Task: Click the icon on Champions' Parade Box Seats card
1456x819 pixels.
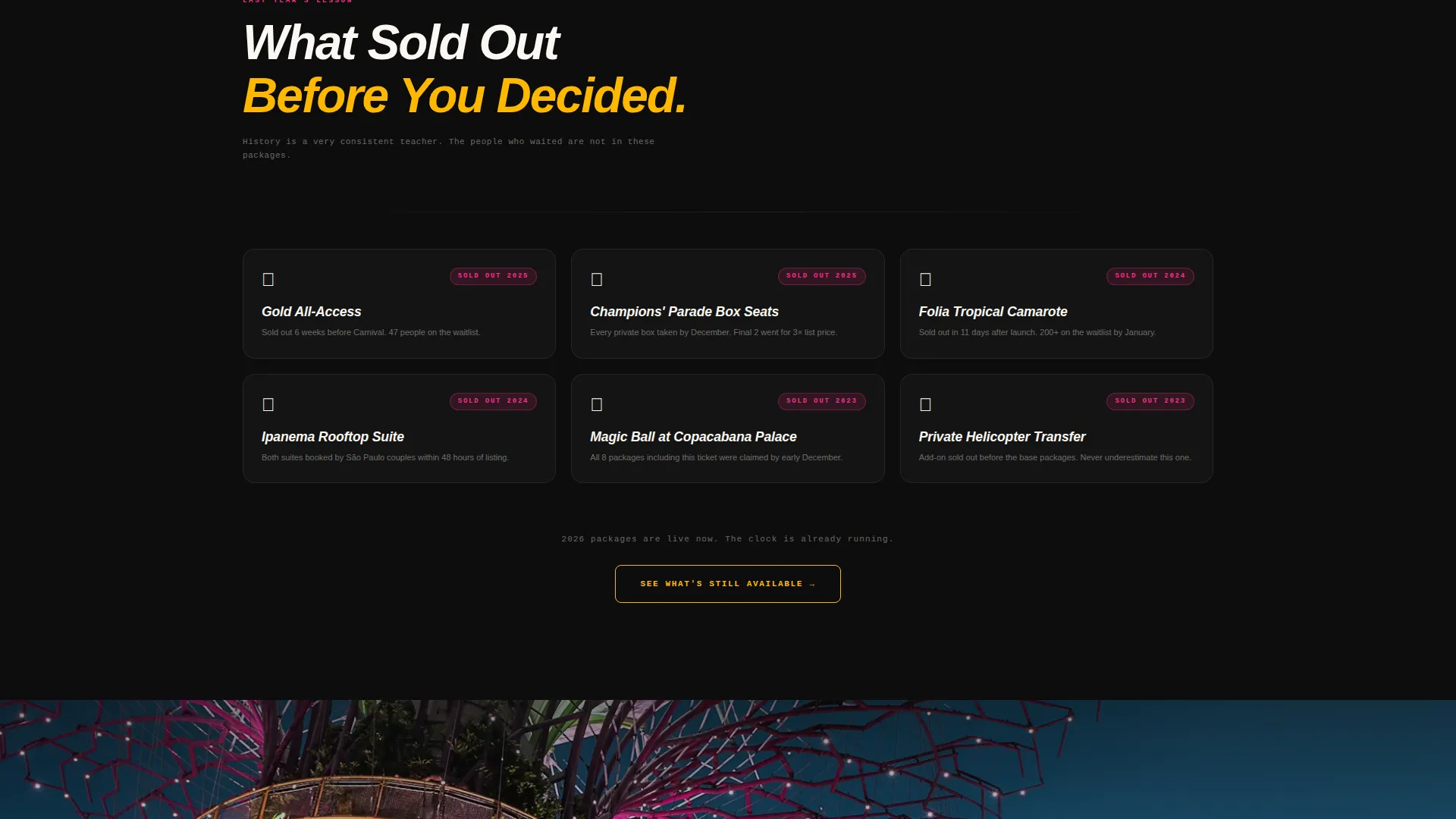Action: click(x=597, y=280)
